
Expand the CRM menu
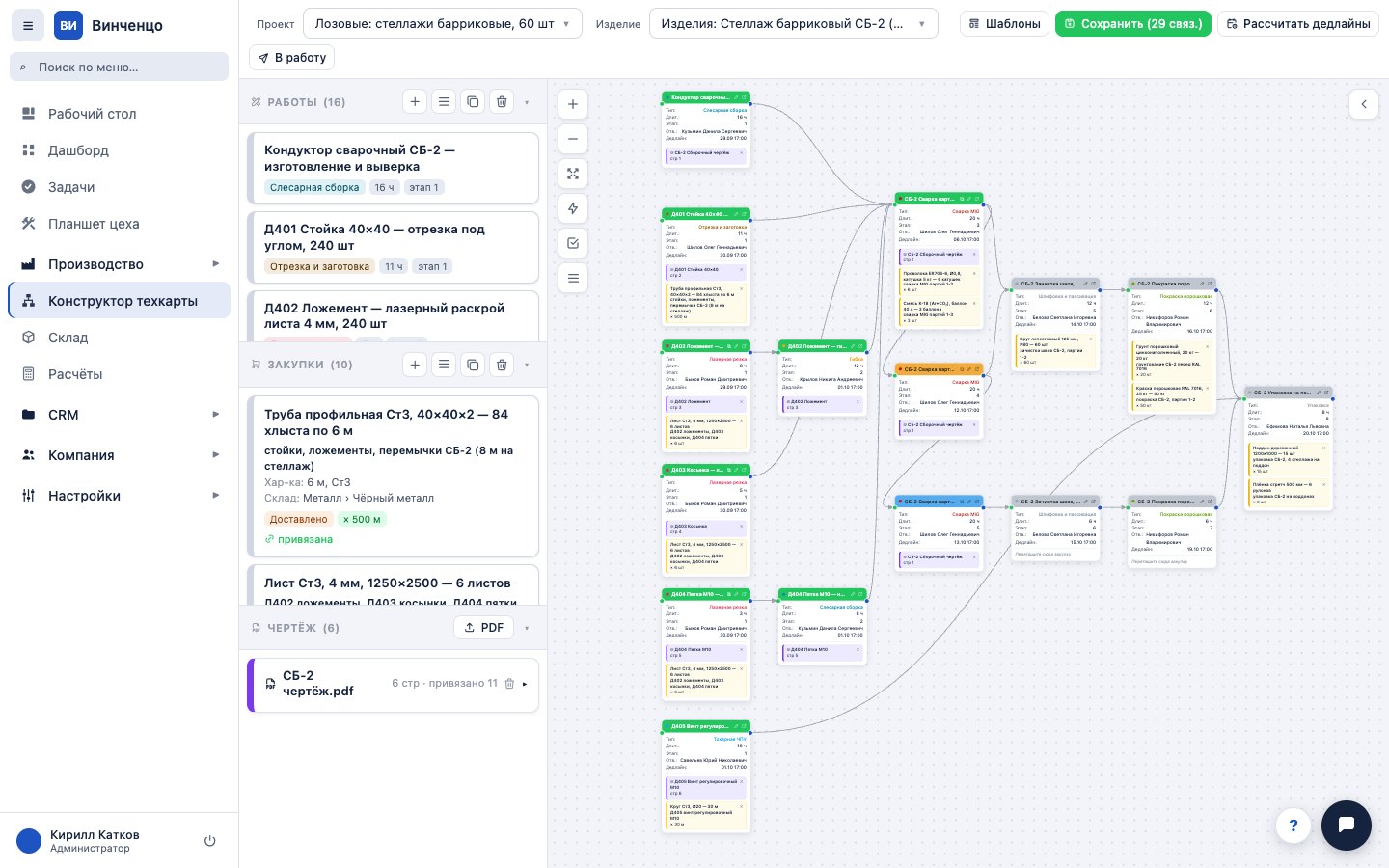[x=120, y=415]
